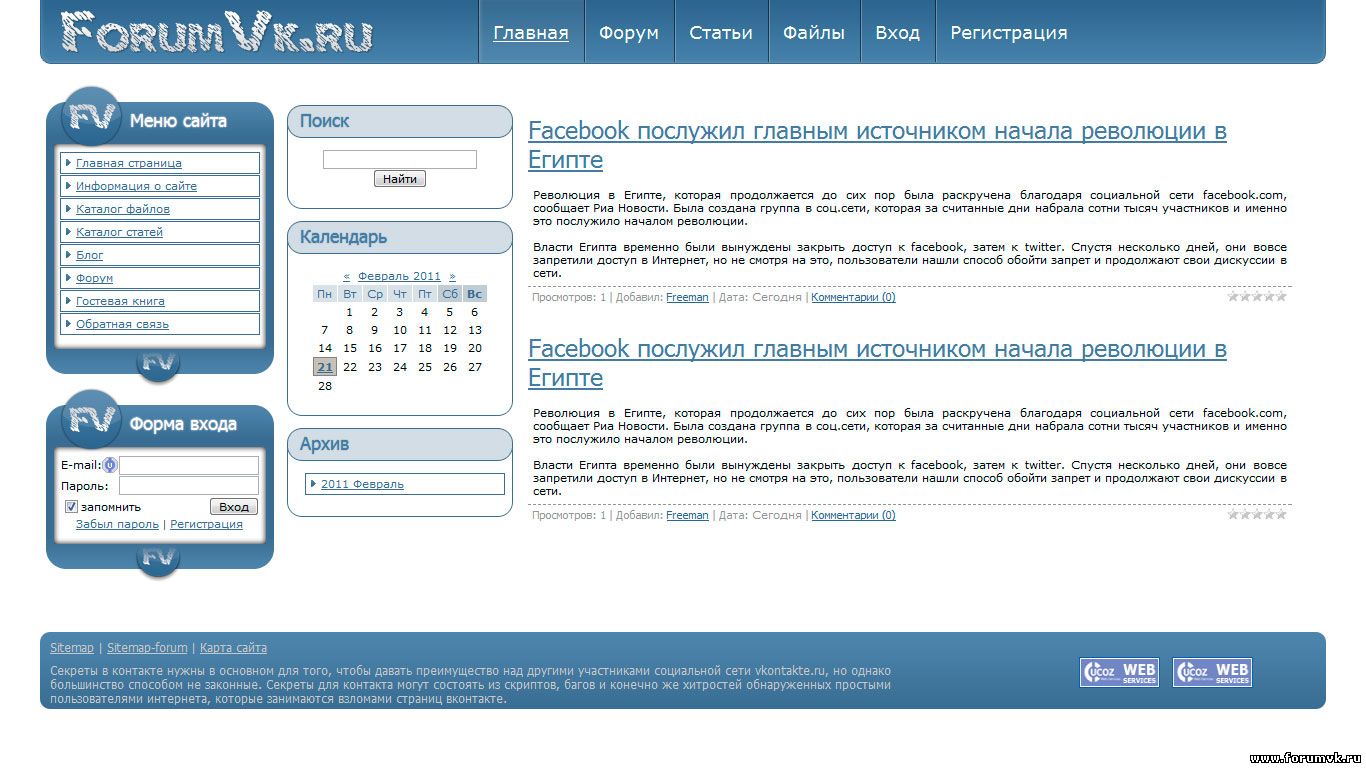Image resolution: width=1366 pixels, height=768 pixels.
Task: Open the second Facebook article title
Action: 877,363
